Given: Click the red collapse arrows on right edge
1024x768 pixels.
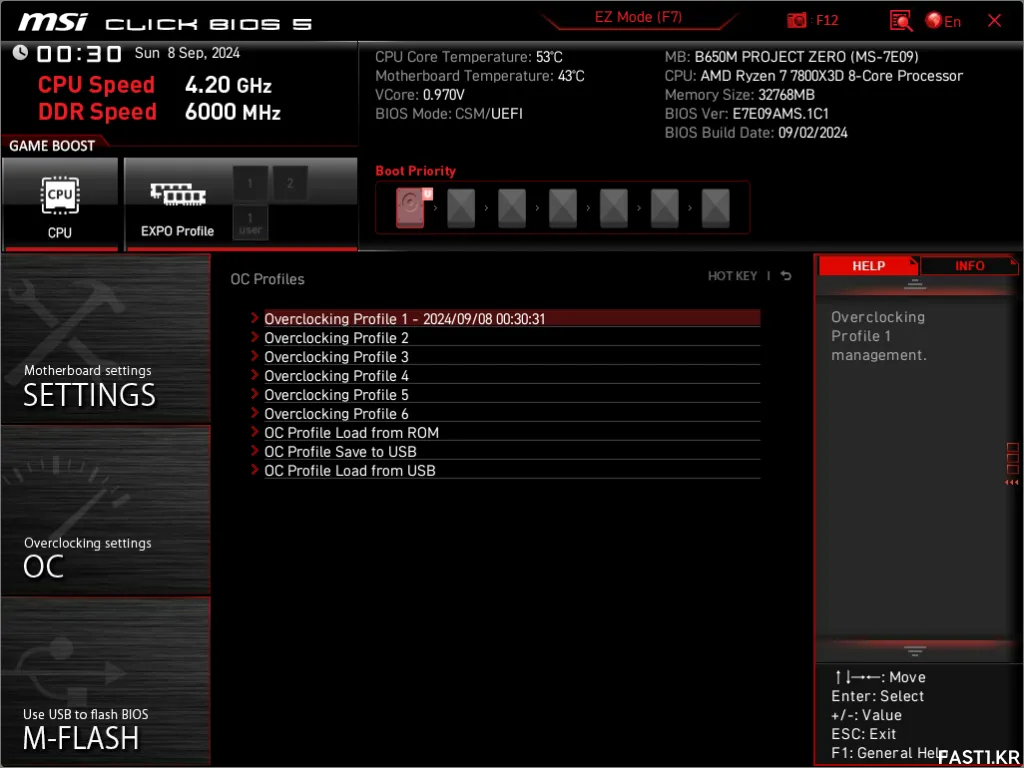Looking at the screenshot, I should click(1012, 483).
